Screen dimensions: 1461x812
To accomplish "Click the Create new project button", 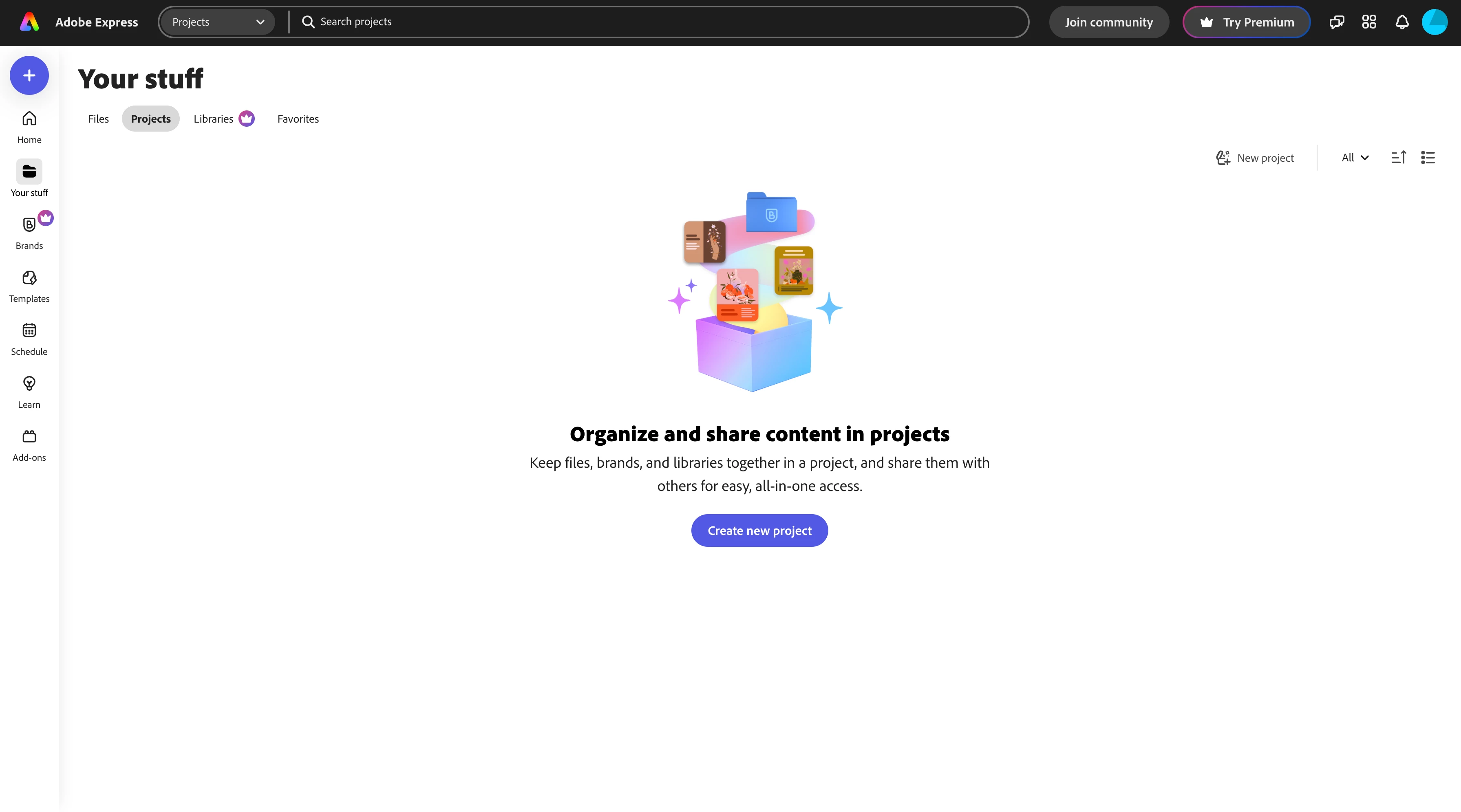I will click(759, 530).
